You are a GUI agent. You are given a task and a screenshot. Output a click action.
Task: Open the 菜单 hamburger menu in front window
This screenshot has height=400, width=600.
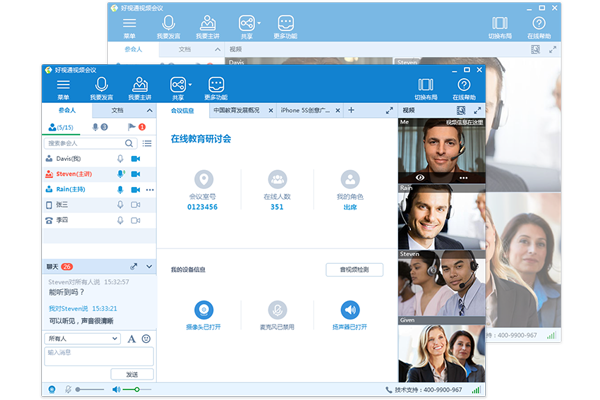pyautogui.click(x=64, y=84)
